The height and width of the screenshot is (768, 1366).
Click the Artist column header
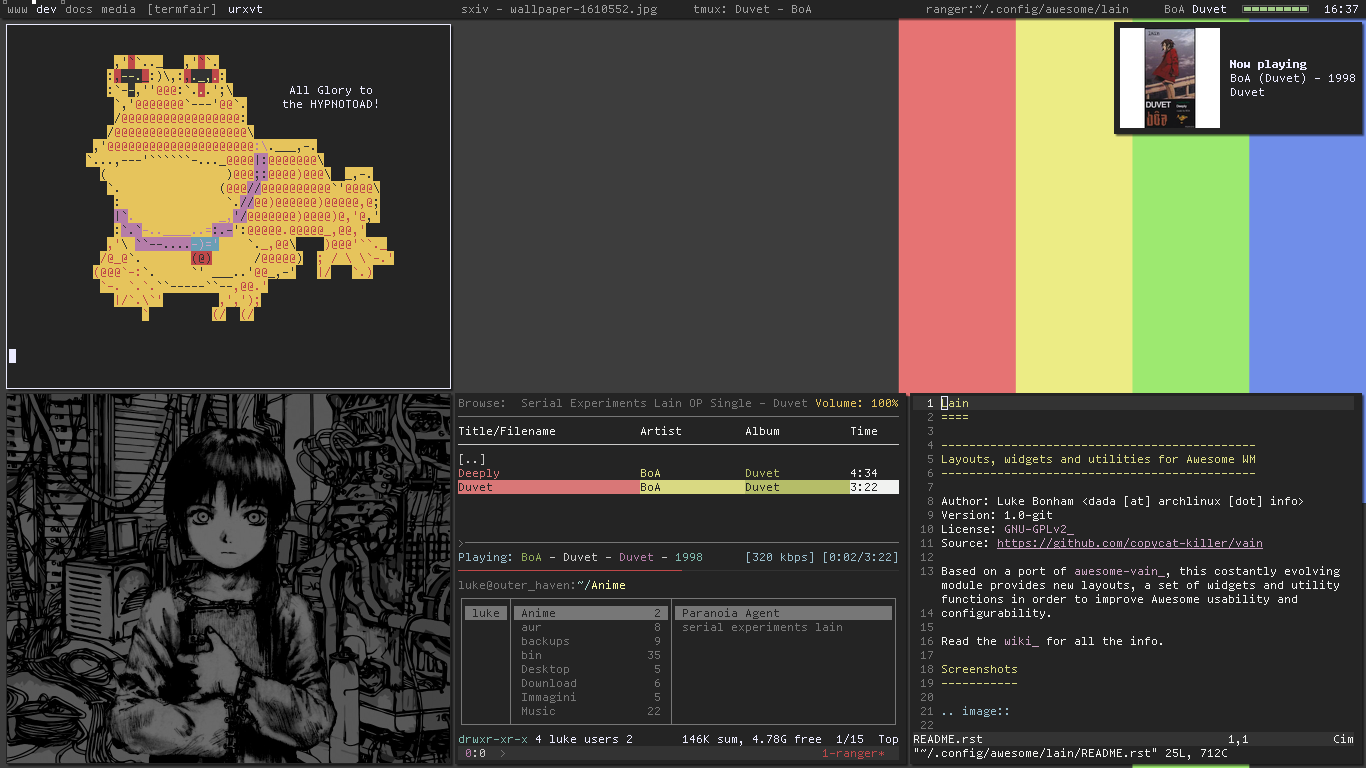pyautogui.click(x=661, y=431)
